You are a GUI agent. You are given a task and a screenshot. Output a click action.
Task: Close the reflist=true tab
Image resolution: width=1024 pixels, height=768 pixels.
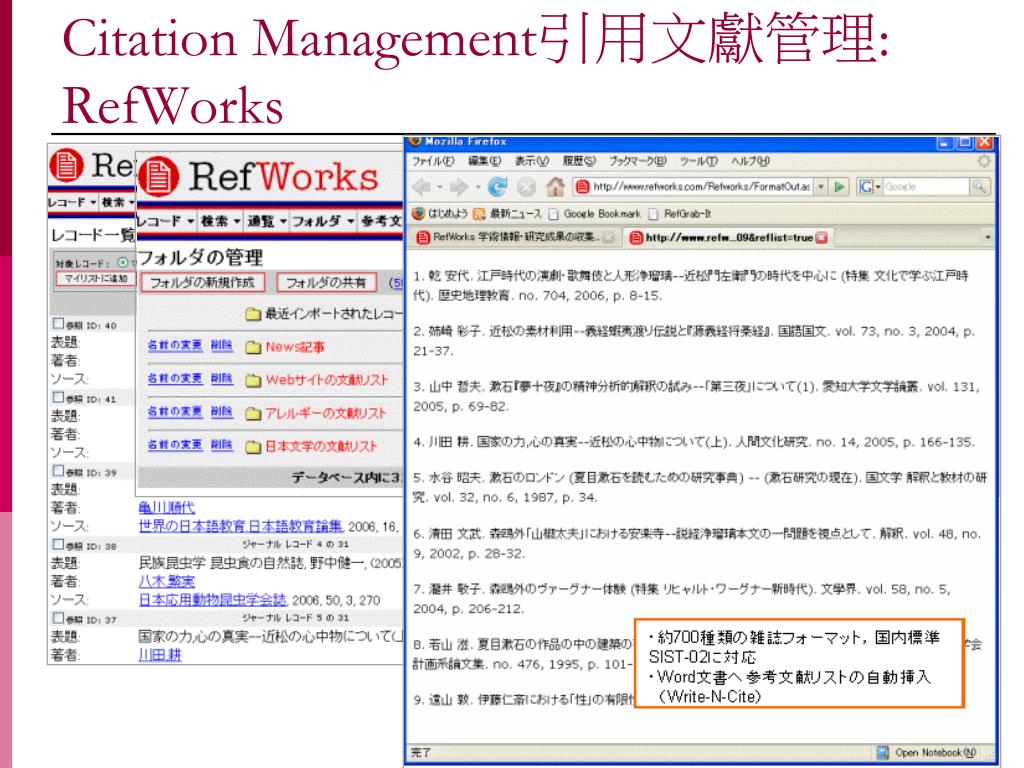click(822, 238)
